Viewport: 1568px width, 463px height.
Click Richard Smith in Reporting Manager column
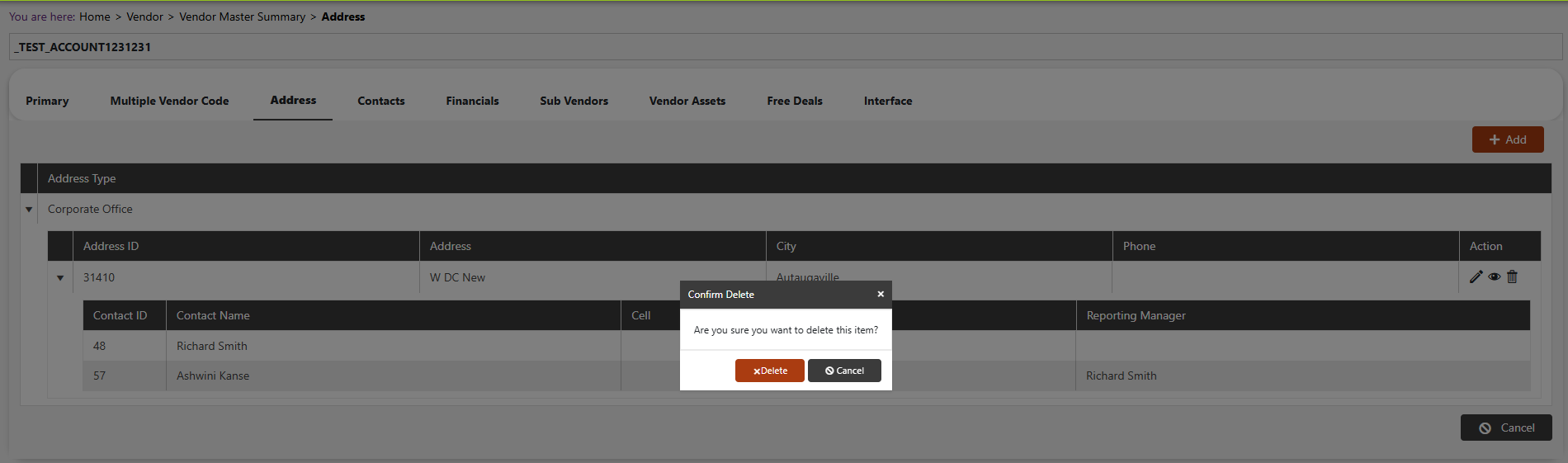click(1122, 376)
